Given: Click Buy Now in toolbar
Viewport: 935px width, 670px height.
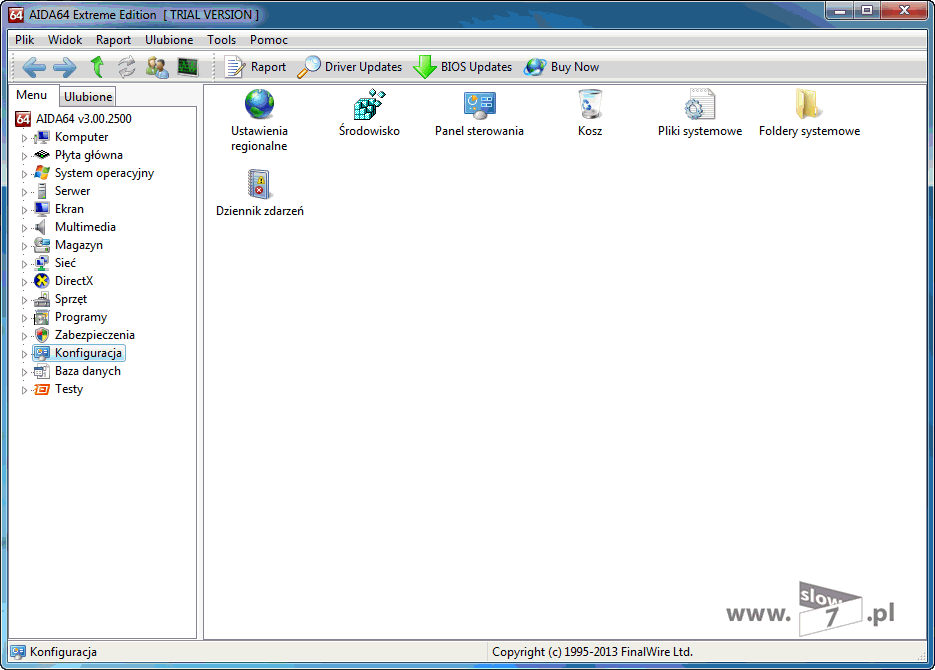Looking at the screenshot, I should pyautogui.click(x=561, y=67).
